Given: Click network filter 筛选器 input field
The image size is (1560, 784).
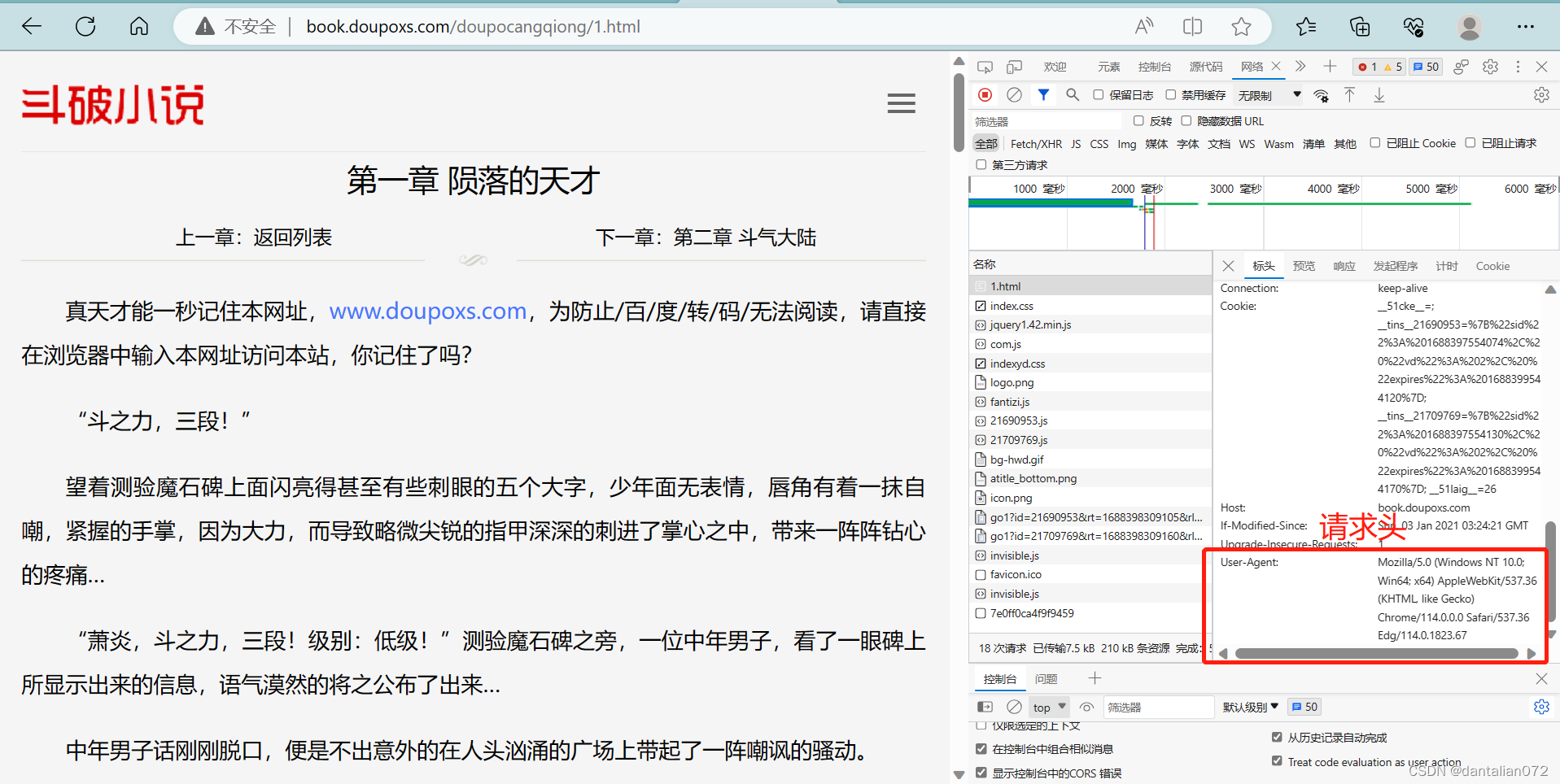Looking at the screenshot, I should pyautogui.click(x=1047, y=121).
